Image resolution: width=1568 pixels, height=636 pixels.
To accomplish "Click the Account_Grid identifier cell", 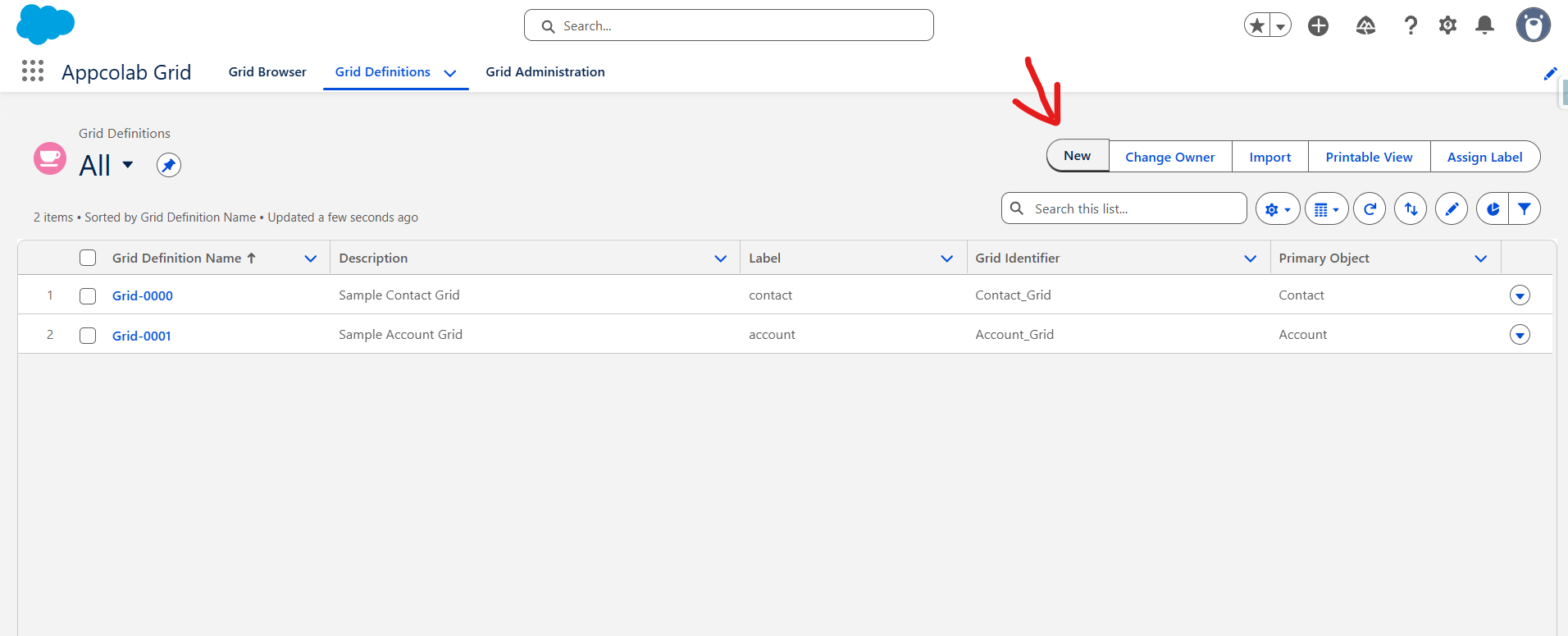I will click(x=1014, y=335).
